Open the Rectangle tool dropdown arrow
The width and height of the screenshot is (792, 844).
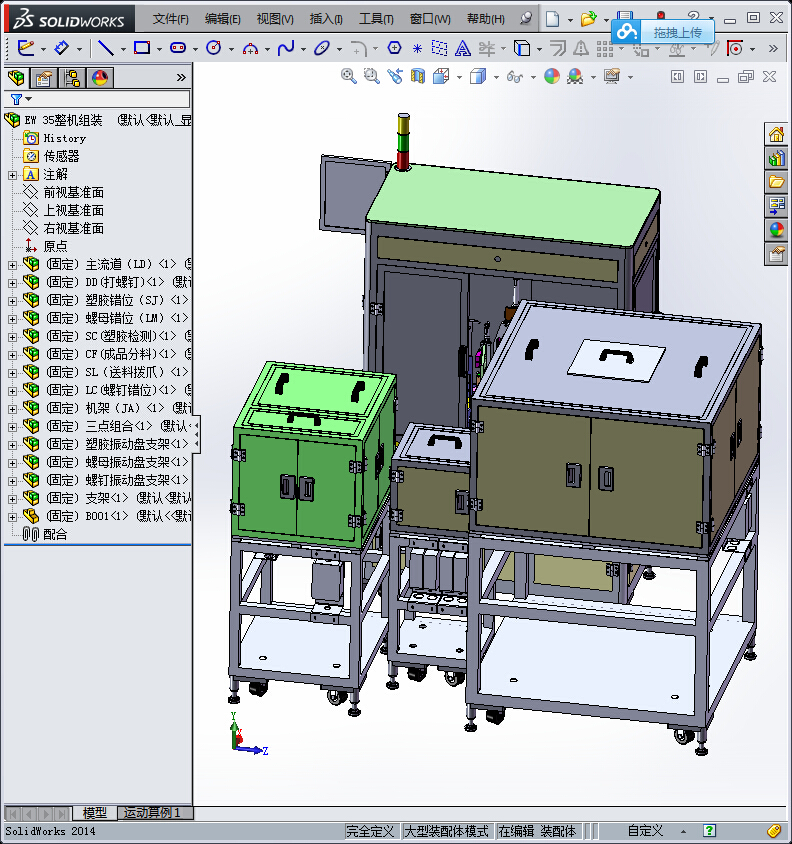pyautogui.click(x=159, y=49)
